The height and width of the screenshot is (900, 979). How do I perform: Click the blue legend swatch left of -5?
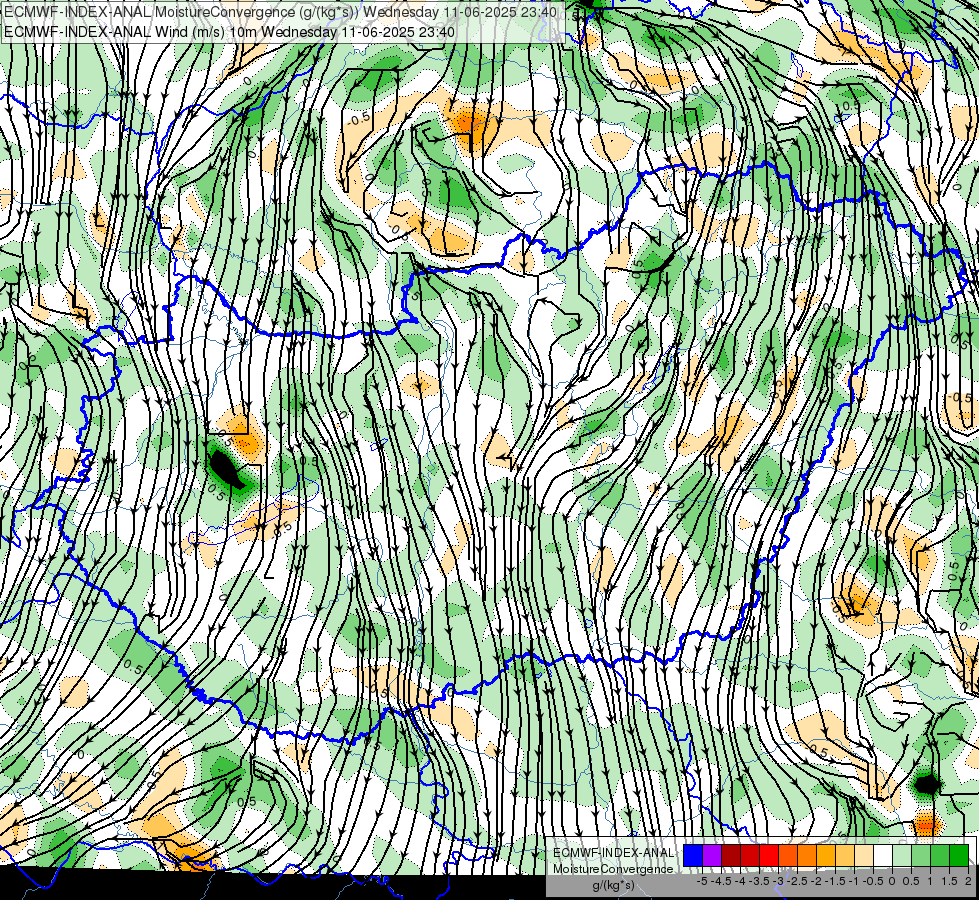pos(693,856)
